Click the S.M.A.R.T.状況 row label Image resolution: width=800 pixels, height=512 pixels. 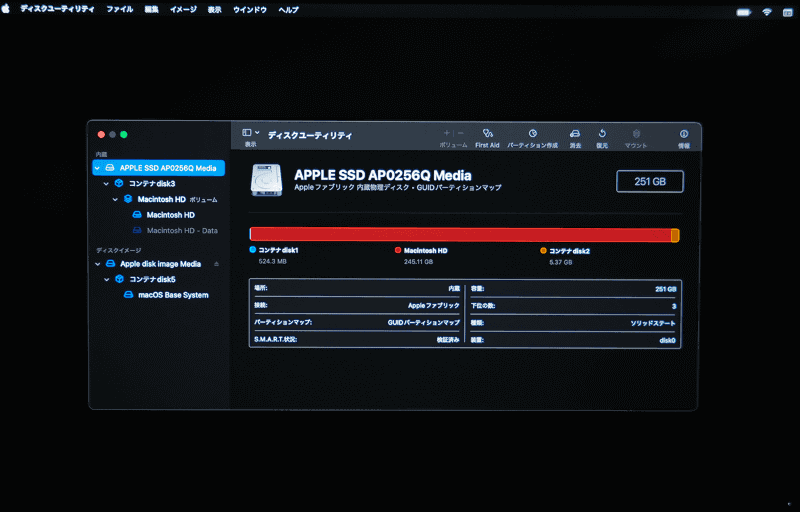(x=276, y=339)
